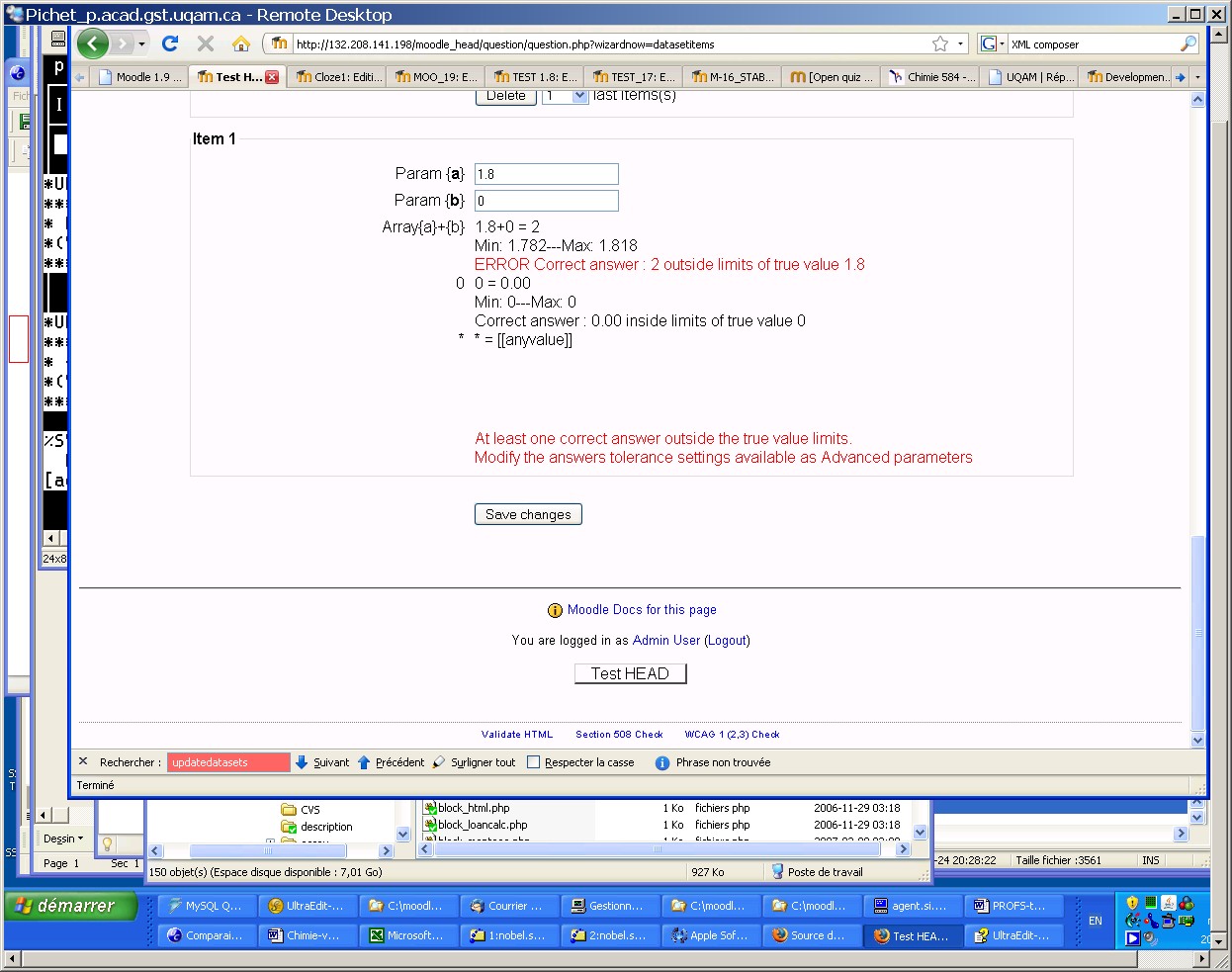Viewport: 1232px width, 972px height.
Task: Highlight all with Surligner tout
Action: 475,762
